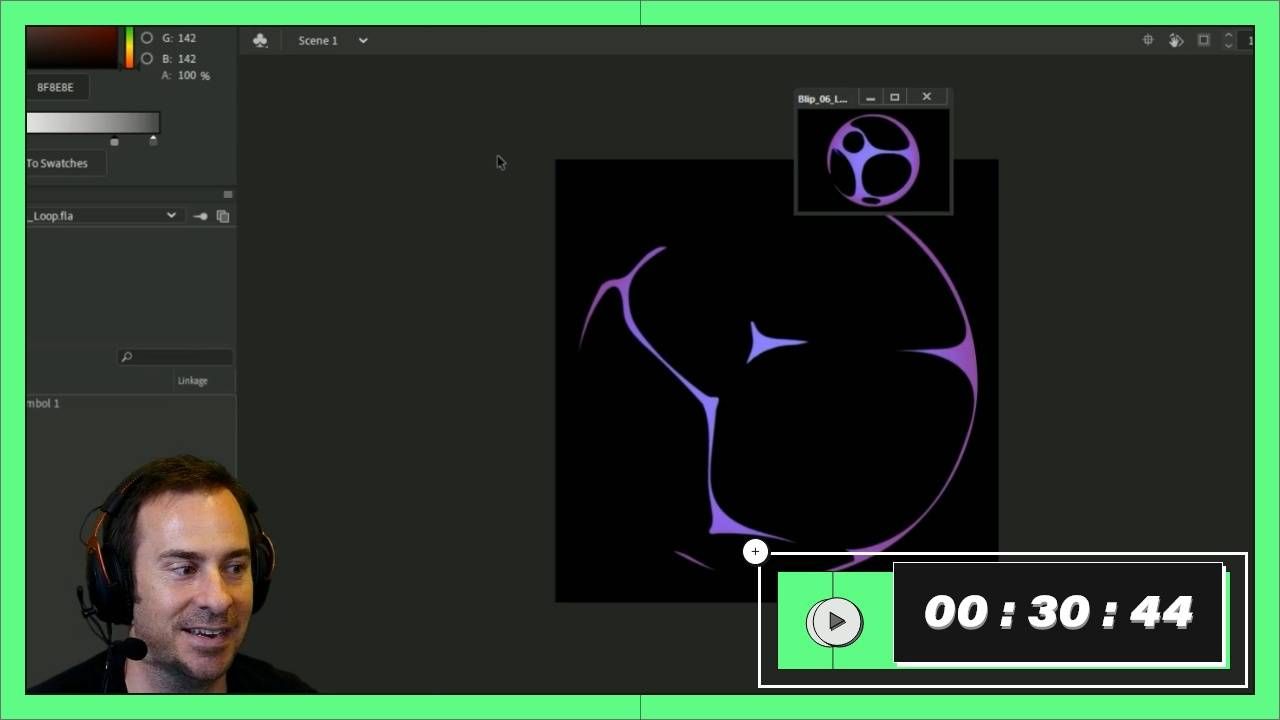The height and width of the screenshot is (720, 1280).
Task: Click the purple orb preview thumbnail
Action: [873, 160]
